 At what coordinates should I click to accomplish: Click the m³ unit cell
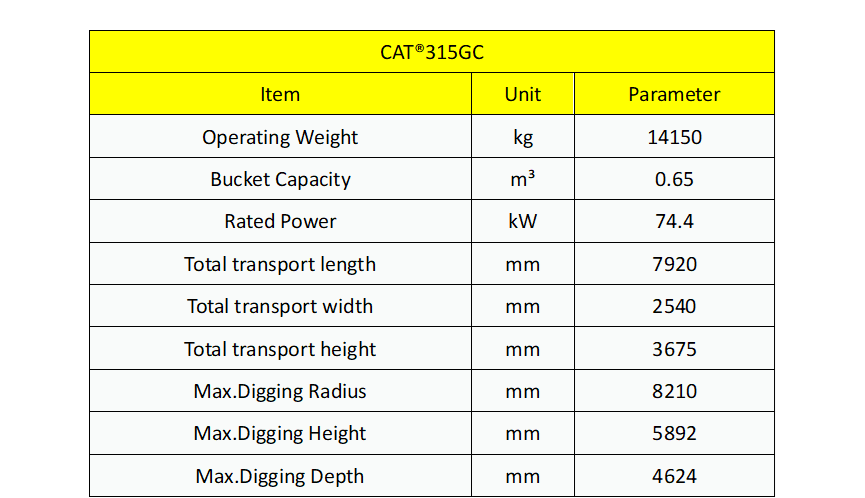[x=522, y=179]
